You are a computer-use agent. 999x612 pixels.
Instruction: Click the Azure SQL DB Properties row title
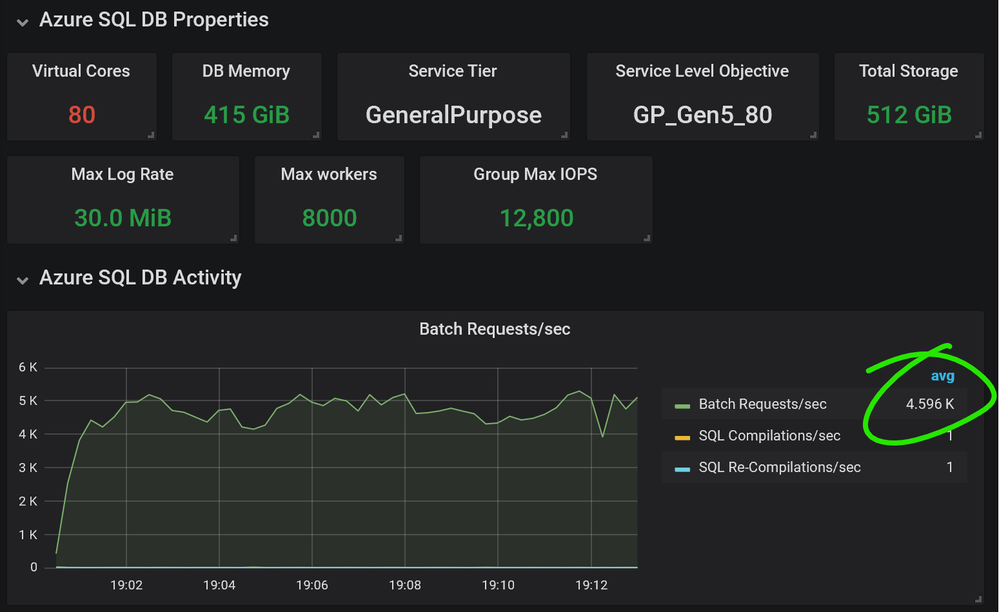(x=153, y=20)
